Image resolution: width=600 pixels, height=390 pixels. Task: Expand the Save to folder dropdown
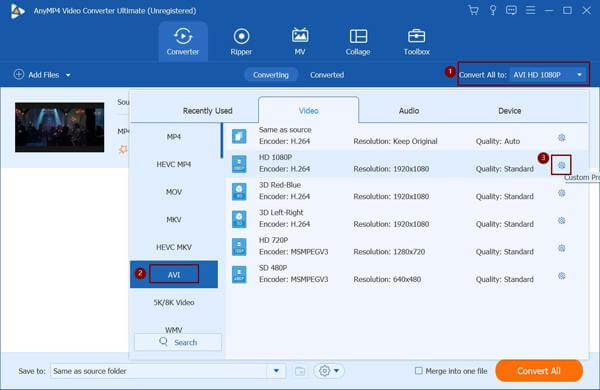(276, 370)
